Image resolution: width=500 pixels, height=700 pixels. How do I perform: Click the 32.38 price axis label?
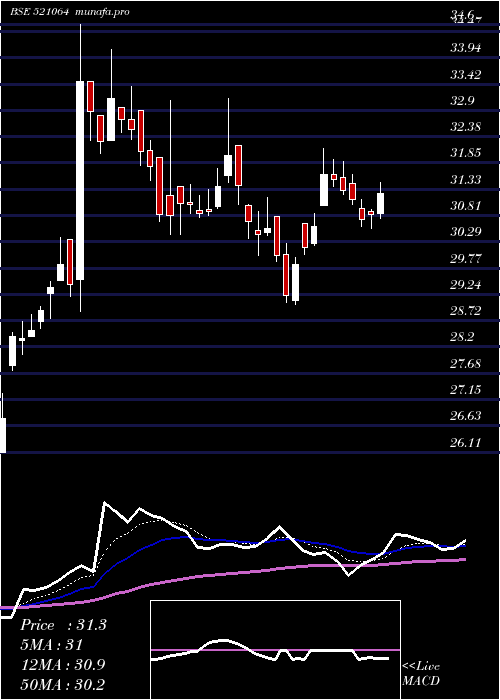pos(466,126)
